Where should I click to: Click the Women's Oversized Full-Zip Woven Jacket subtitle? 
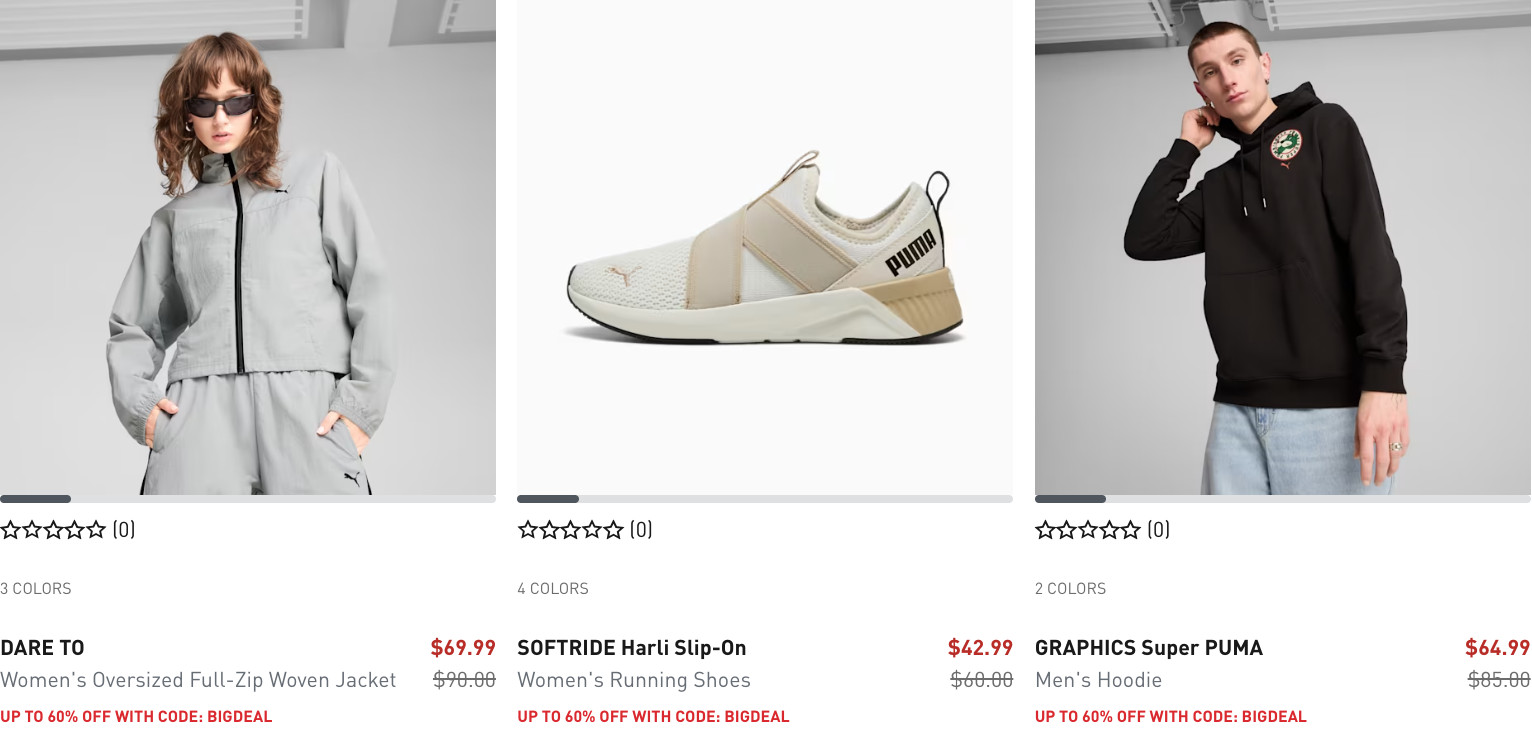point(198,680)
